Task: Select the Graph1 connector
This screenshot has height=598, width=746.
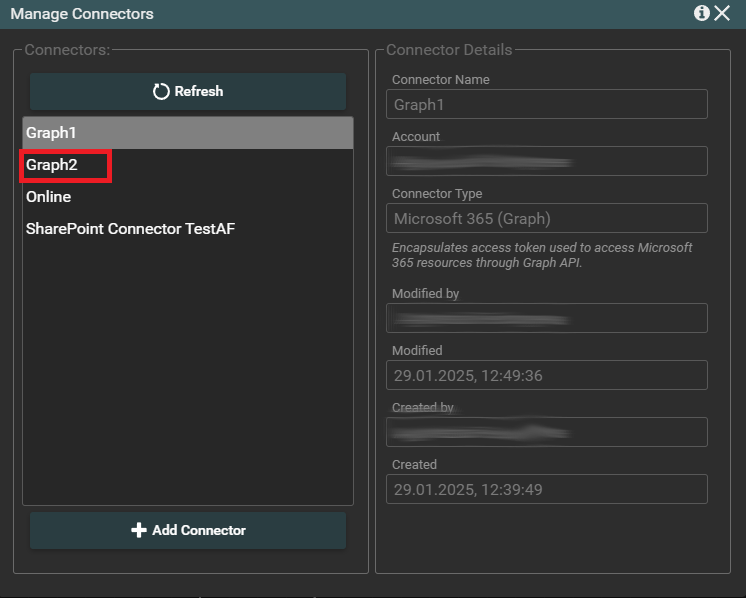Action: coord(52,132)
